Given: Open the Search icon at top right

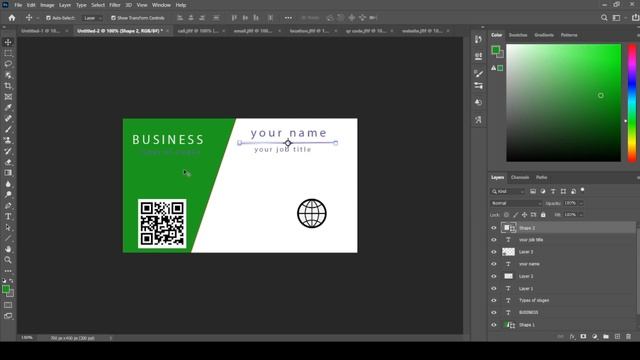Looking at the screenshot, I should pos(604,18).
